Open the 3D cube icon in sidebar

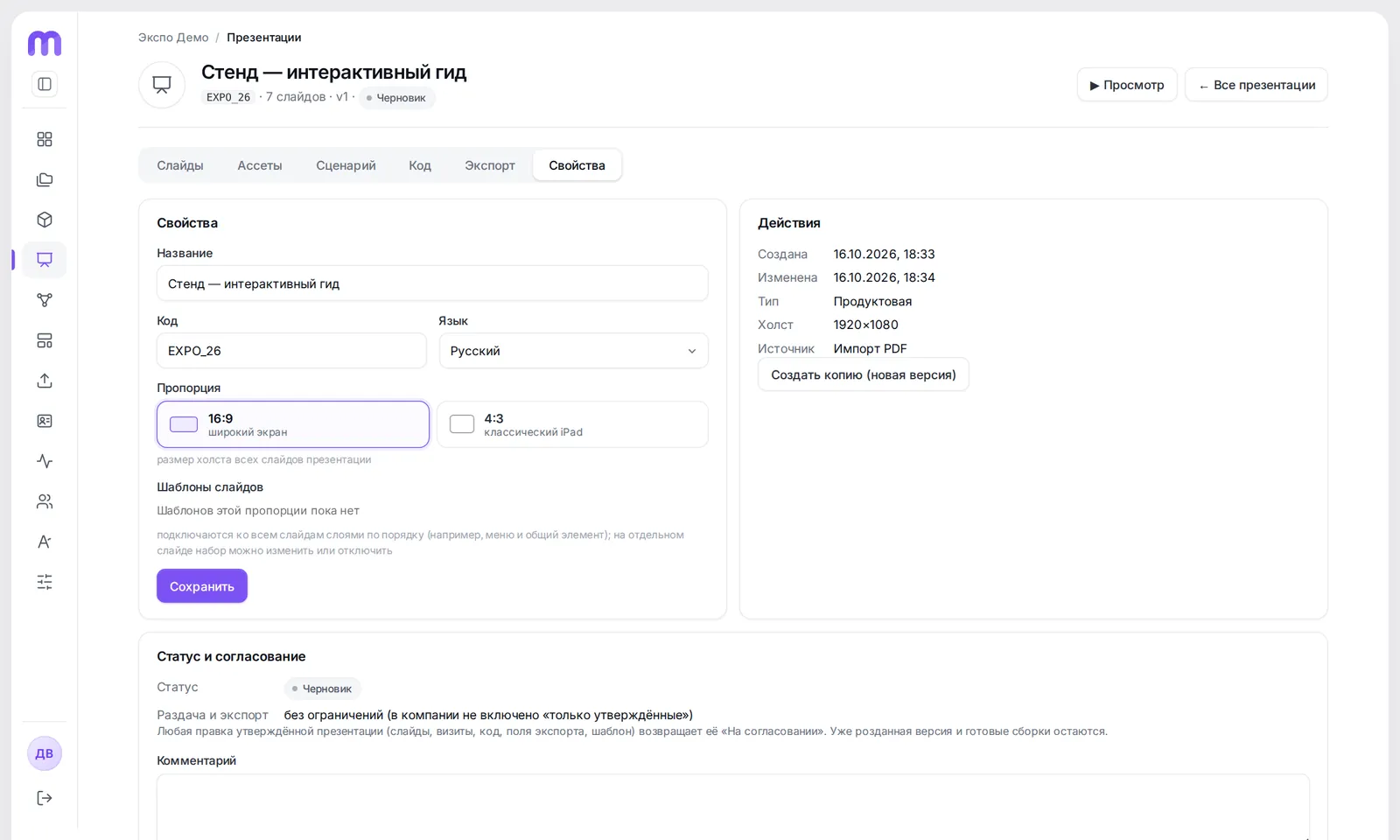(x=45, y=220)
